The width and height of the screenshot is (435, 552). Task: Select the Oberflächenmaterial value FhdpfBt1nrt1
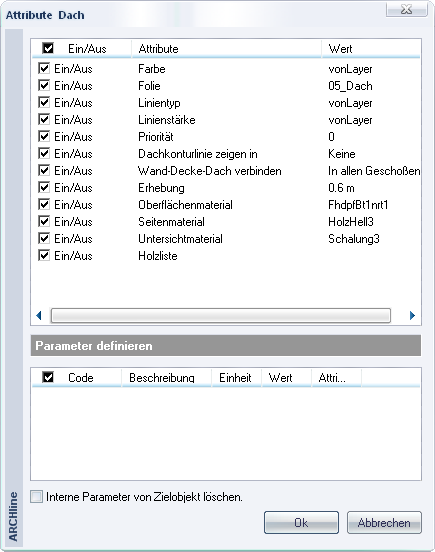[x=358, y=205]
